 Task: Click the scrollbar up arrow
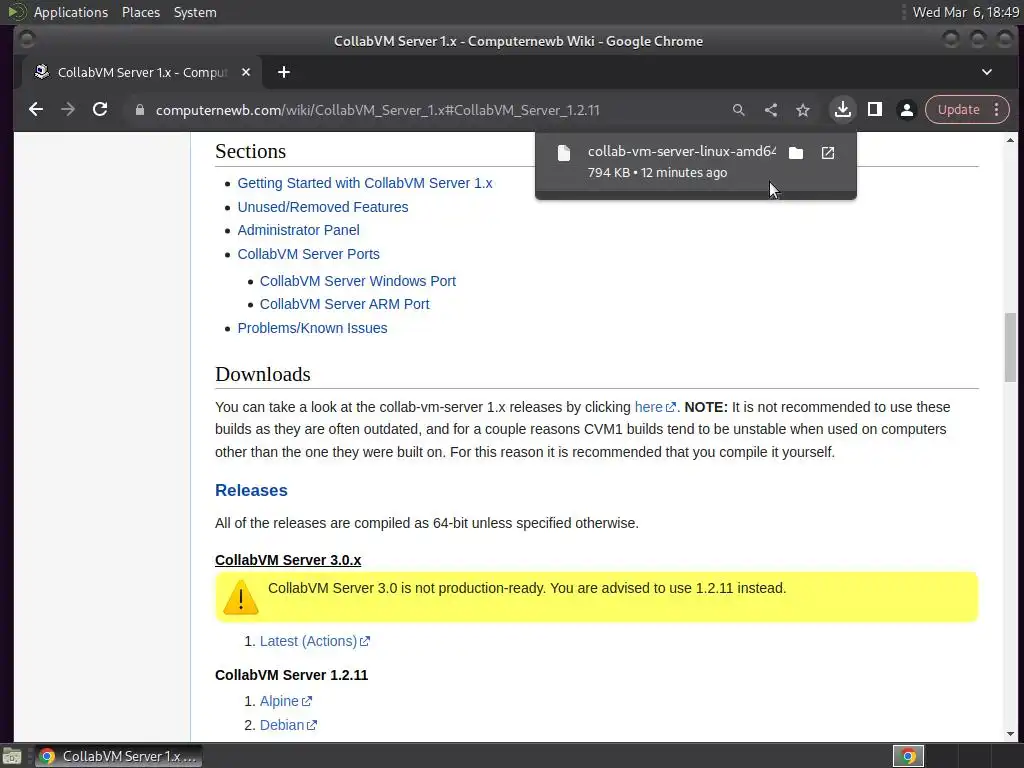[1010, 140]
